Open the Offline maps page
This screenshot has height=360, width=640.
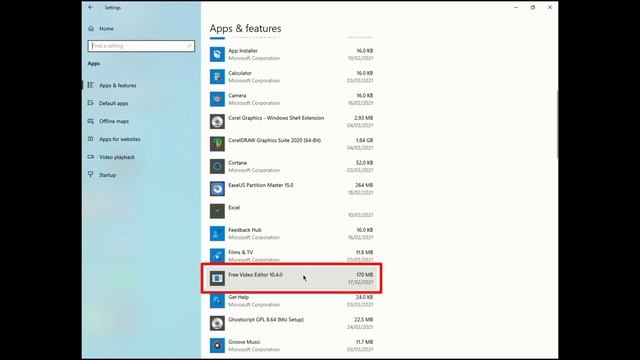pyautogui.click(x=114, y=121)
